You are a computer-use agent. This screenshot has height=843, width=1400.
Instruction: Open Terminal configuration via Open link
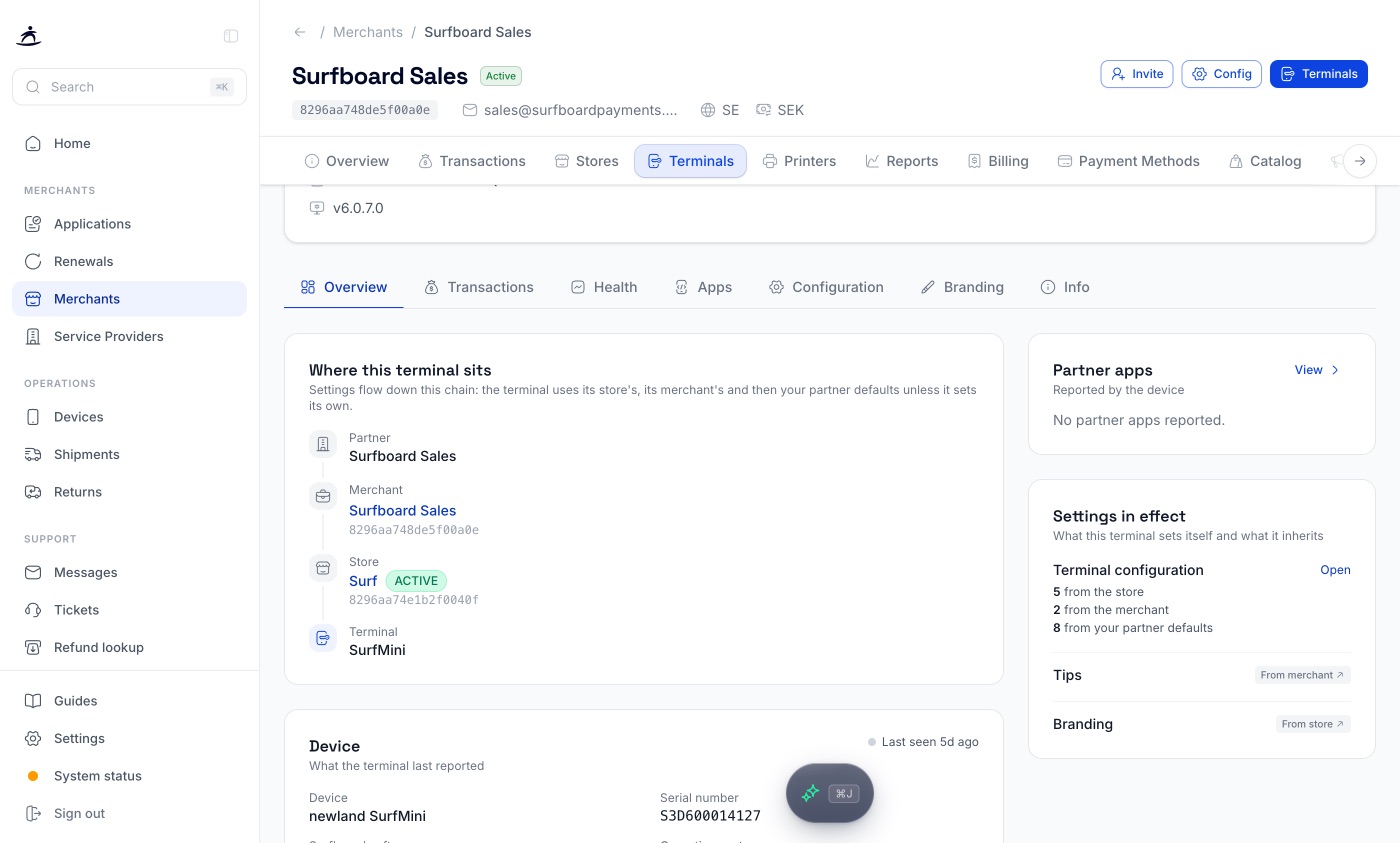point(1335,570)
